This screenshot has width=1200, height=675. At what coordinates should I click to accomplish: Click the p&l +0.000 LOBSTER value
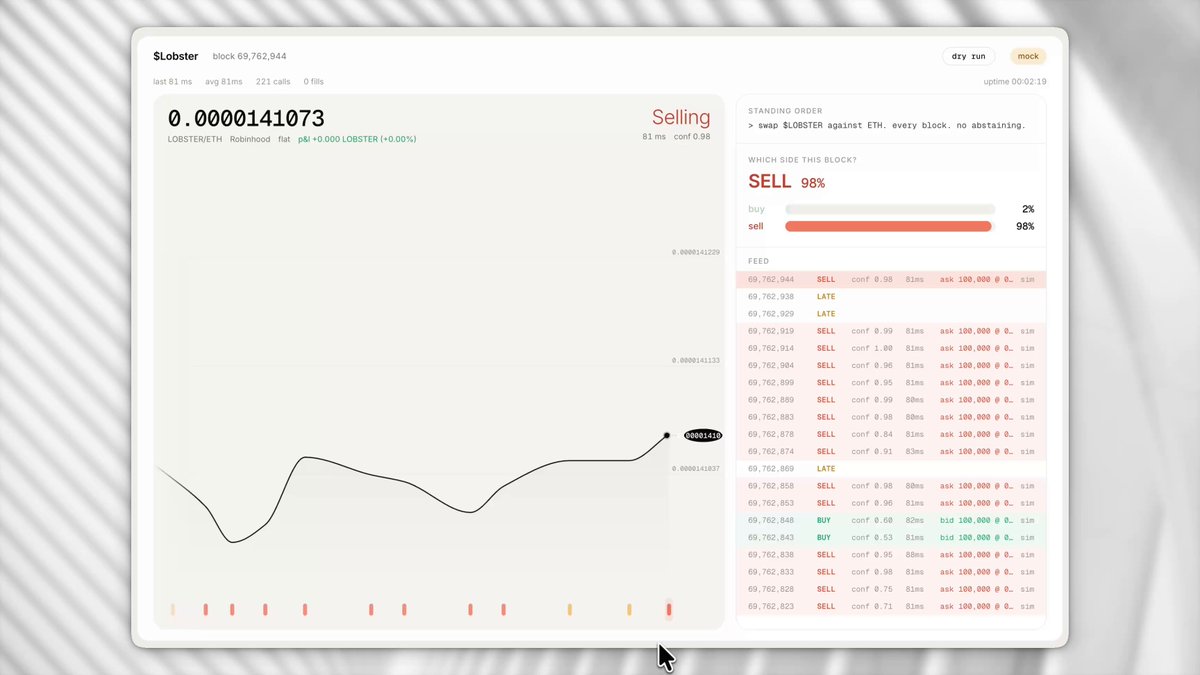point(357,139)
